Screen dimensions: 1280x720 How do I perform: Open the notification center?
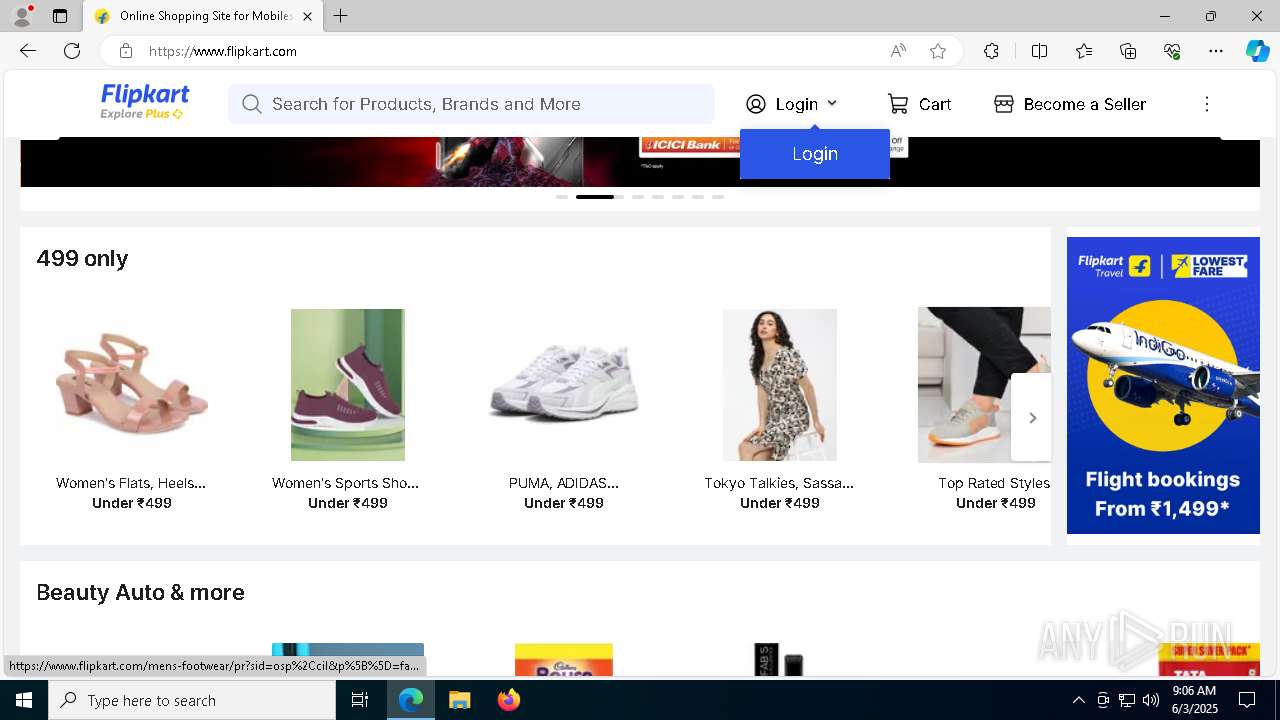click(1247, 700)
